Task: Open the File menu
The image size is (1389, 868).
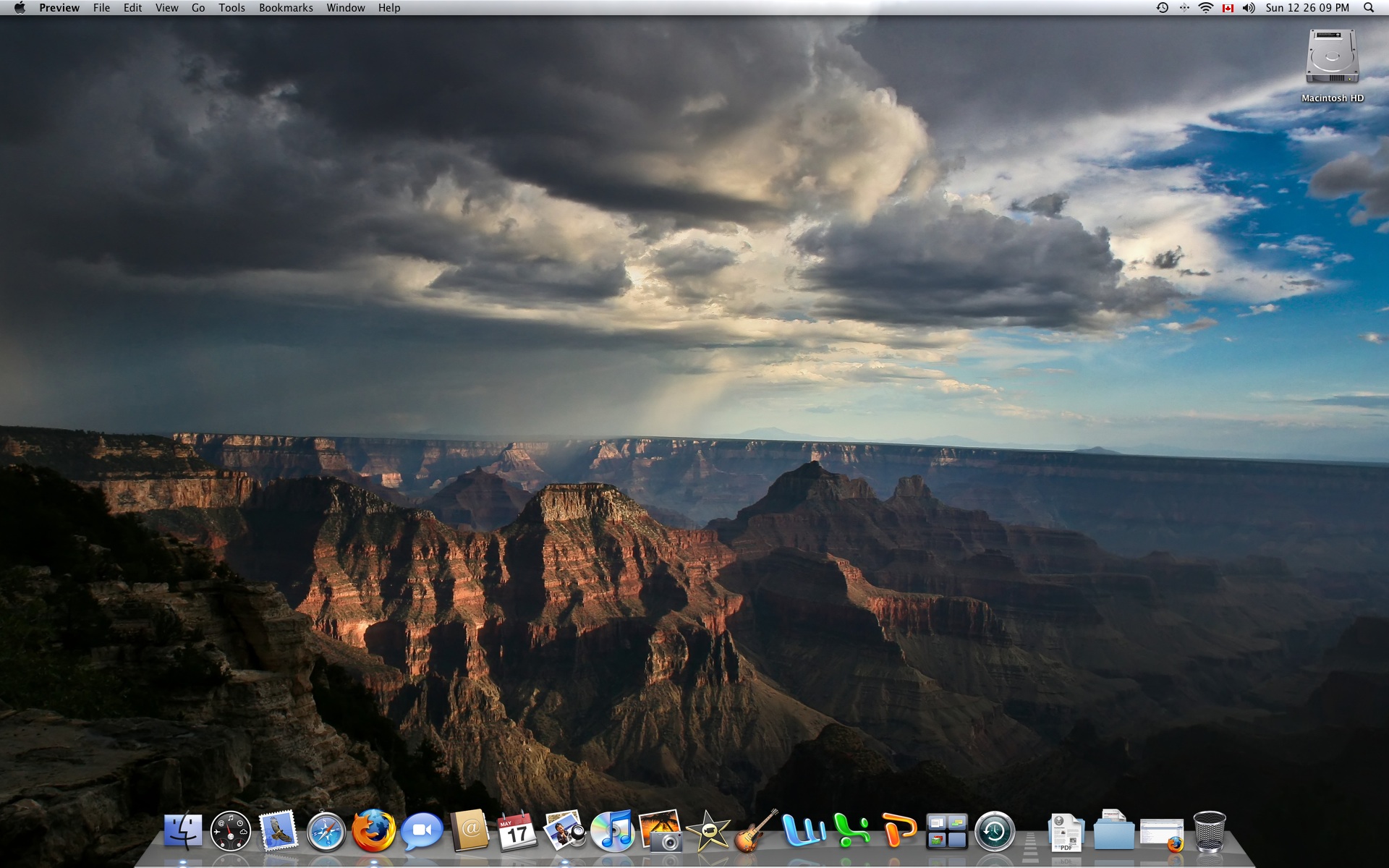Action: 101,8
